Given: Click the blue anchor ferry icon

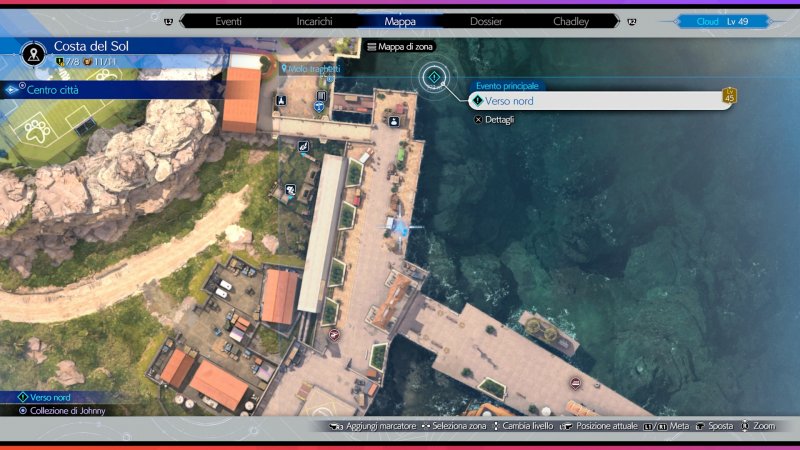Looking at the screenshot, I should click(x=321, y=107).
